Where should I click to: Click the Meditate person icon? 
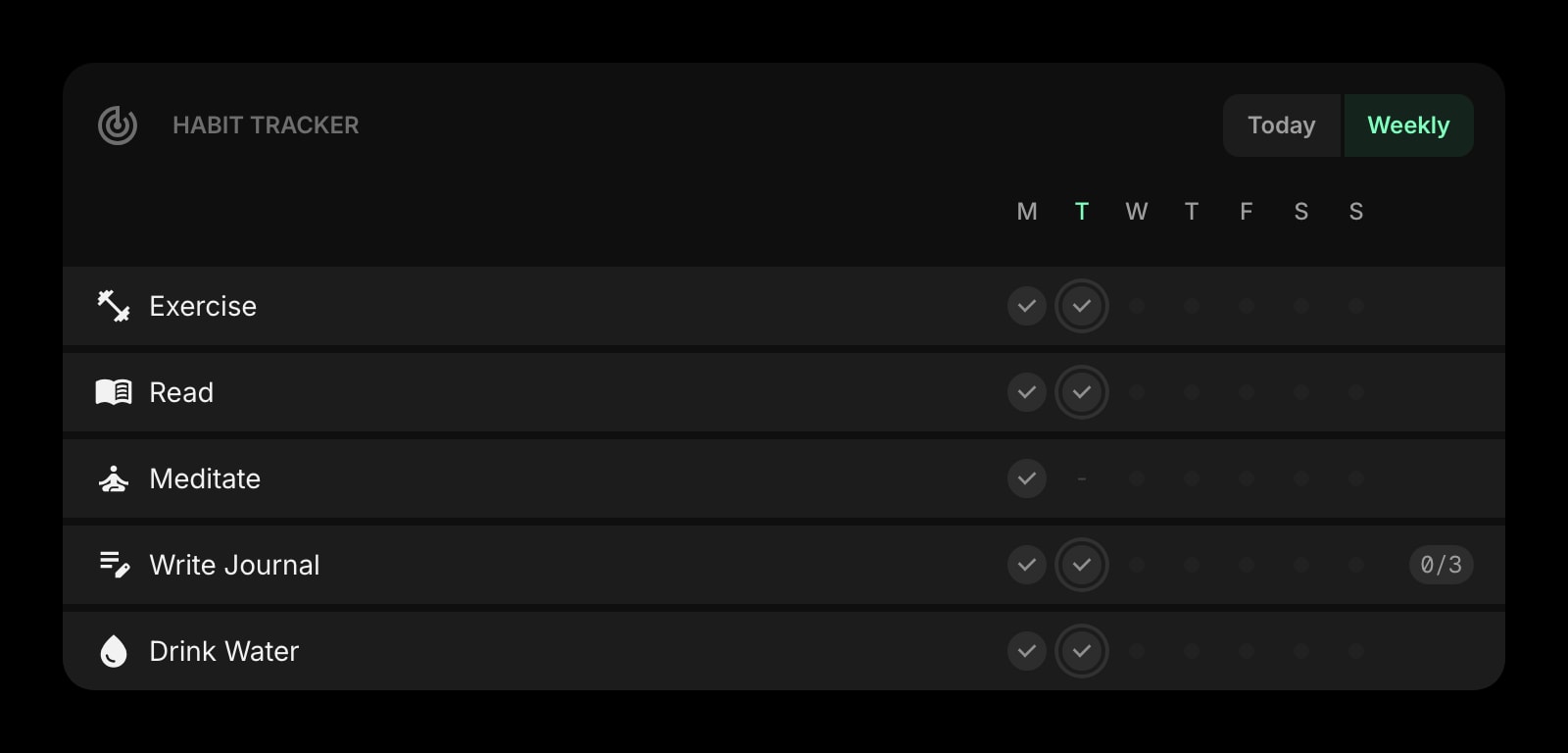[x=114, y=478]
